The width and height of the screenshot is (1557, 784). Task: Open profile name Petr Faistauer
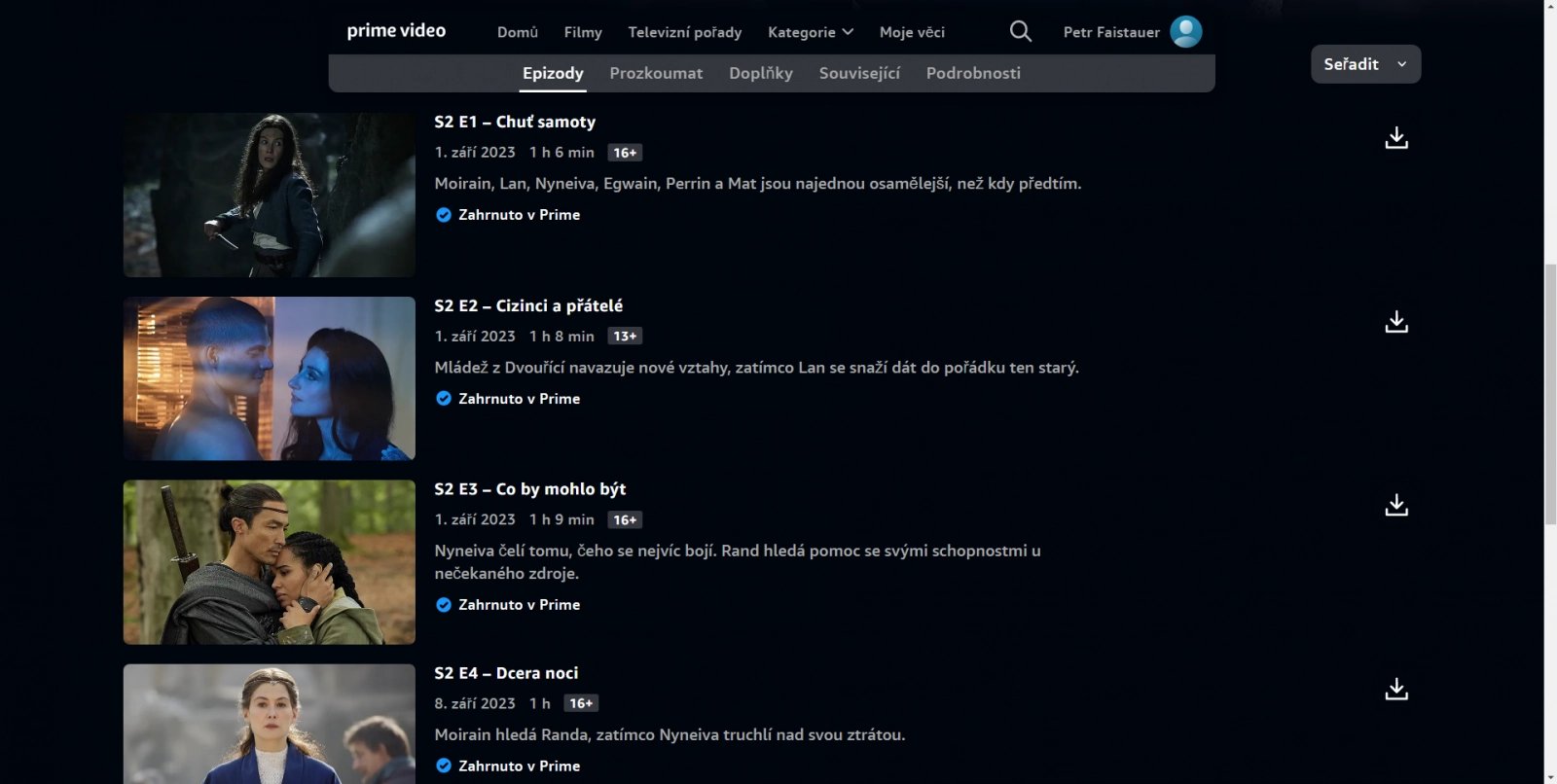pyautogui.click(x=1111, y=32)
